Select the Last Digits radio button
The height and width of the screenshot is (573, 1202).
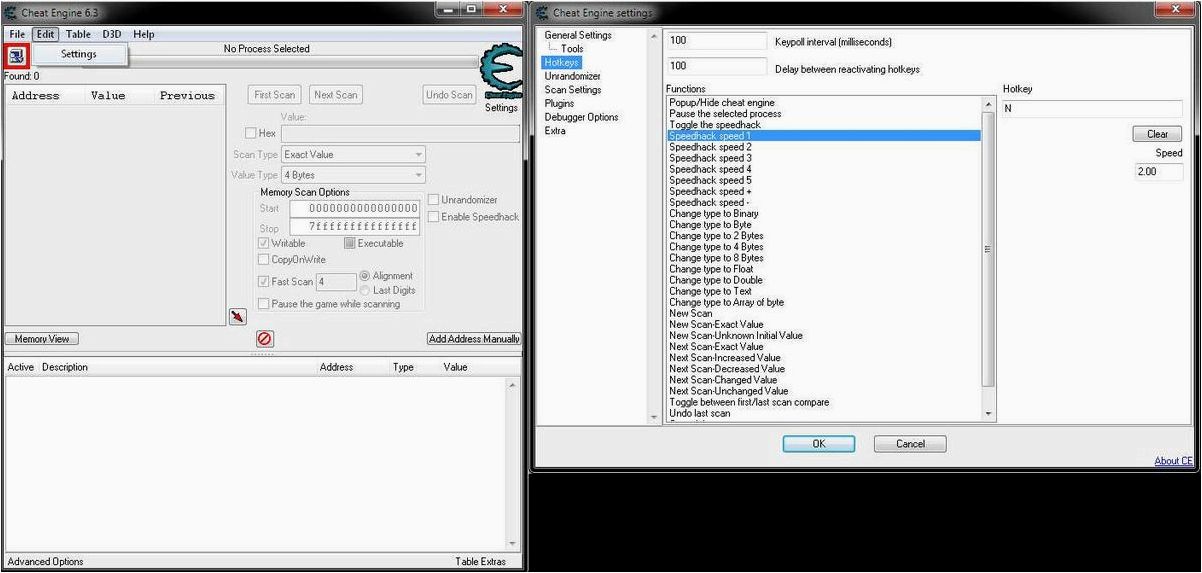pos(365,290)
